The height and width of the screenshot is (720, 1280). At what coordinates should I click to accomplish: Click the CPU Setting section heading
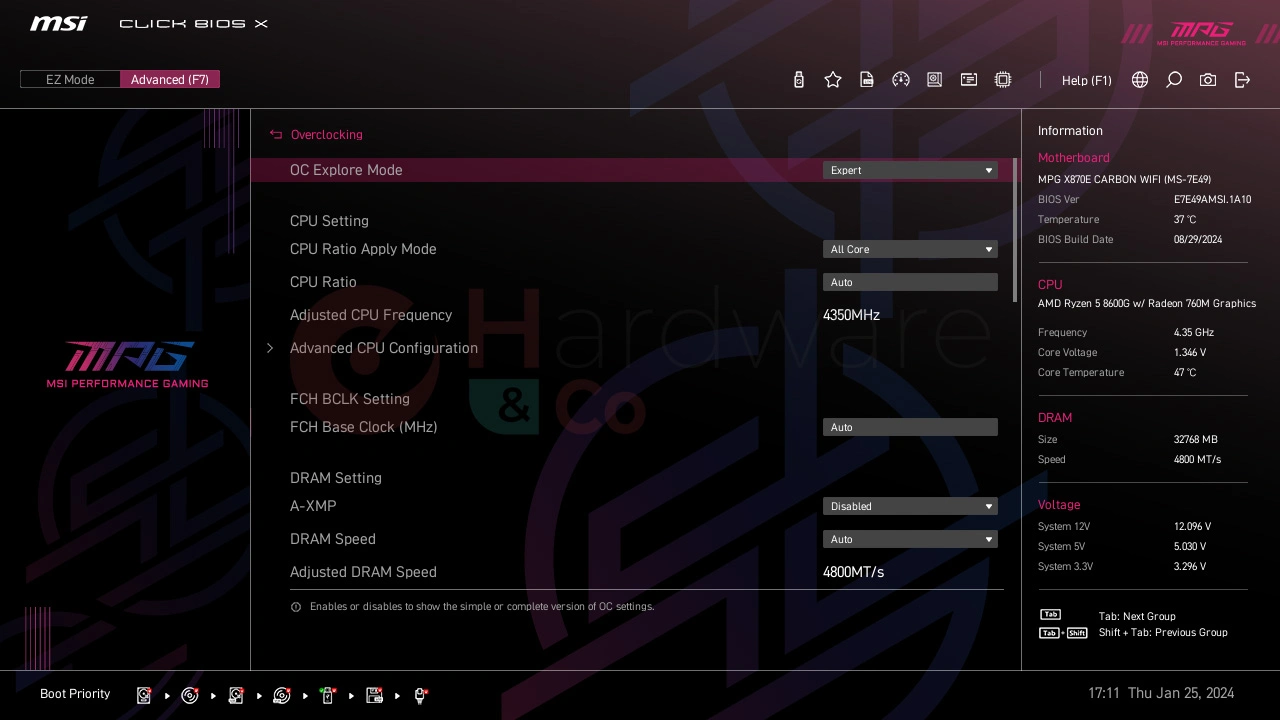pos(329,221)
